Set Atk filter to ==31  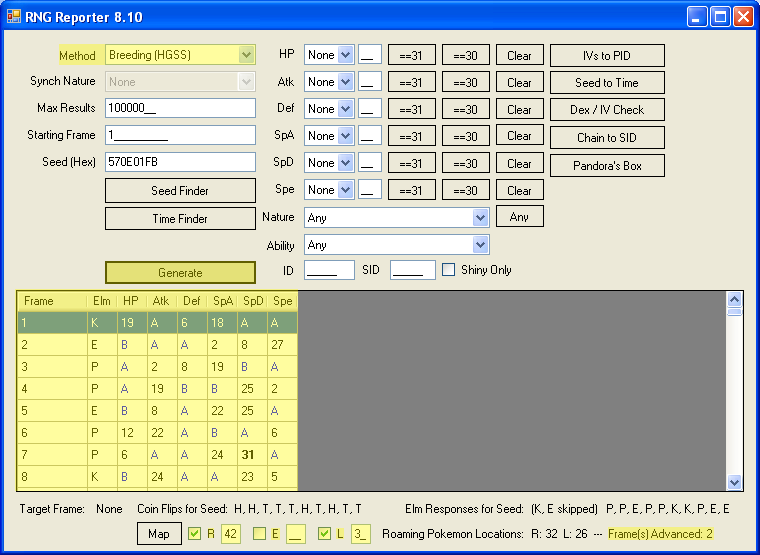(x=411, y=82)
